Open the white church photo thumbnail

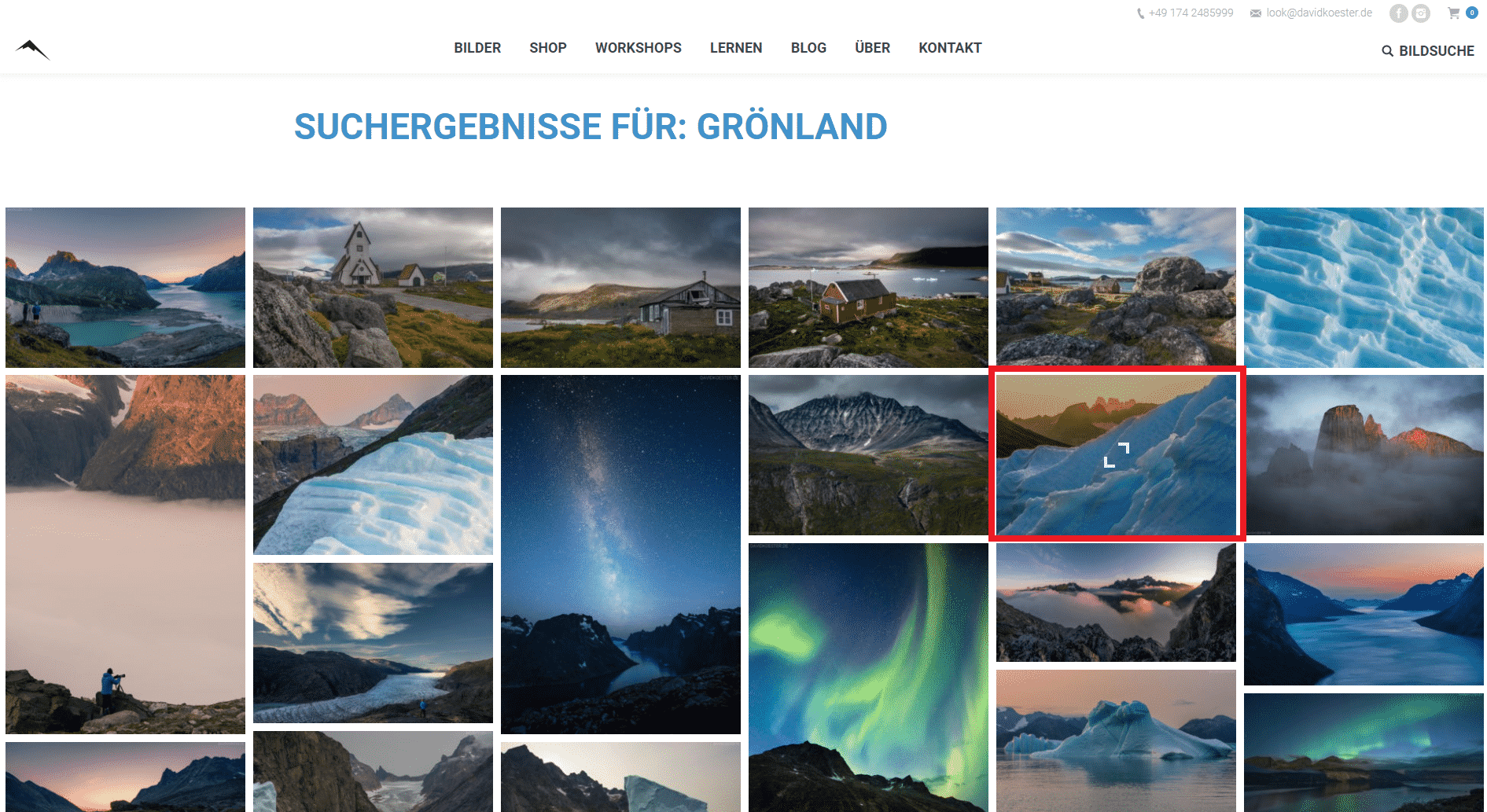(x=373, y=288)
